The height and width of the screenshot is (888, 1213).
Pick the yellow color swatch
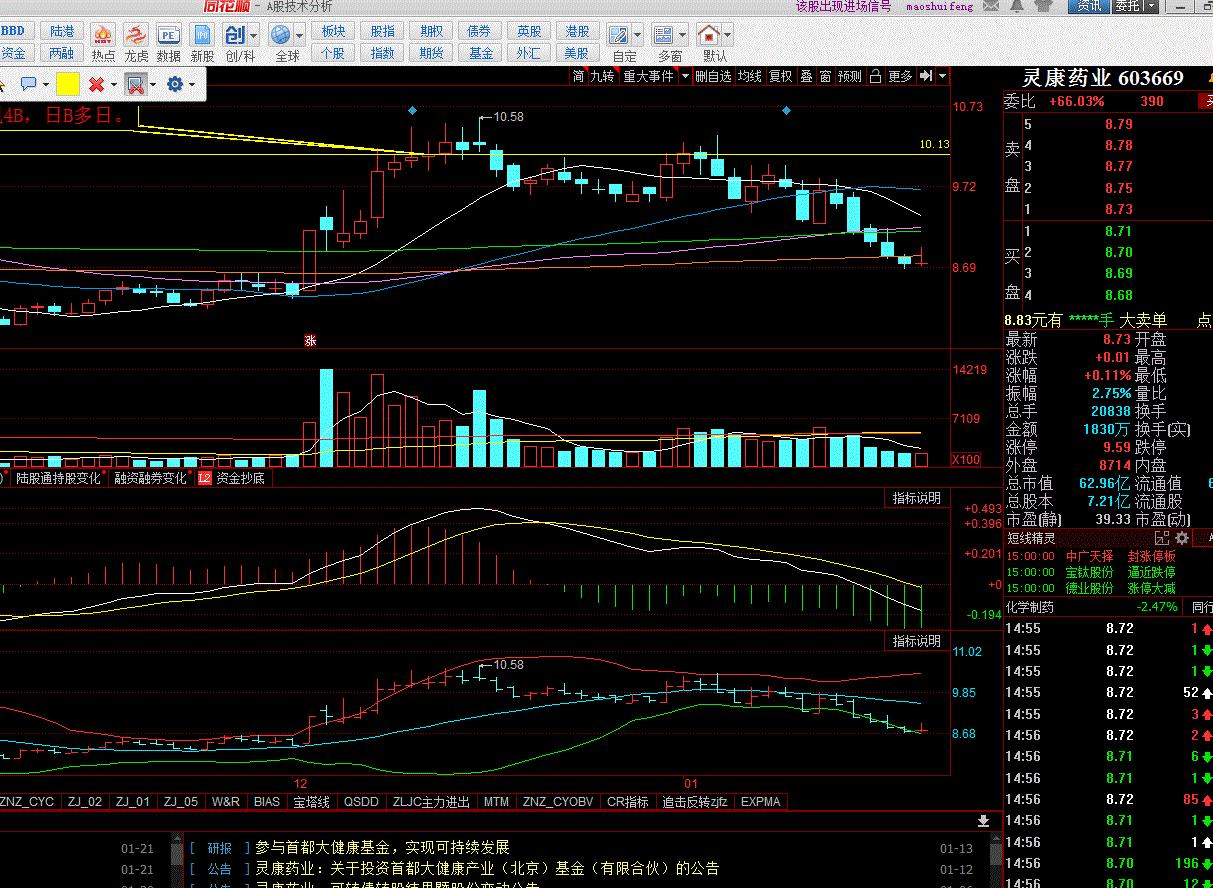point(68,84)
